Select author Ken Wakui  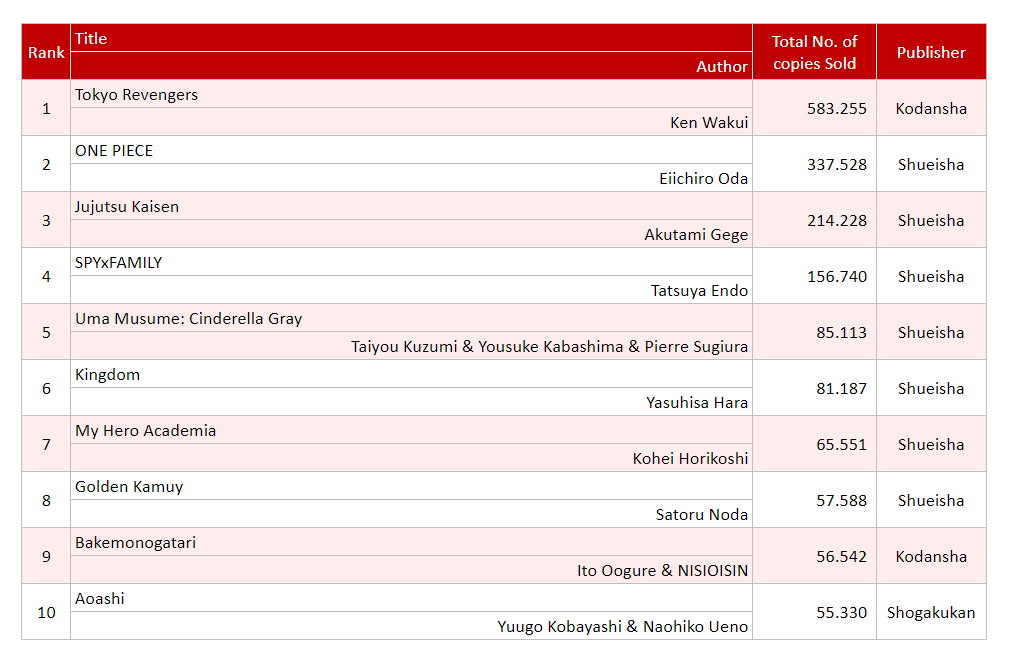(x=411, y=122)
